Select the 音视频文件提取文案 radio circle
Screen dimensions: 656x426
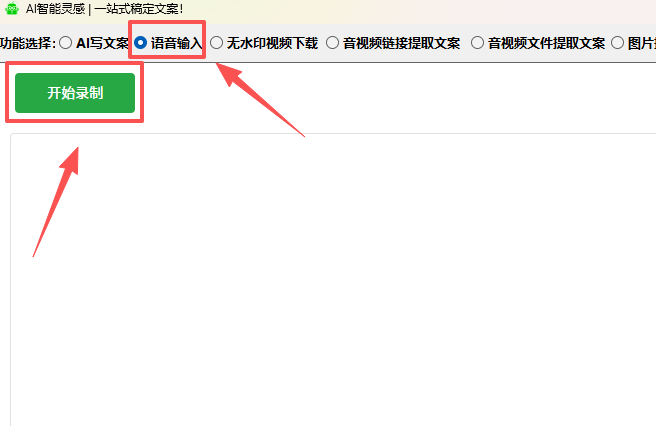pyautogui.click(x=477, y=43)
